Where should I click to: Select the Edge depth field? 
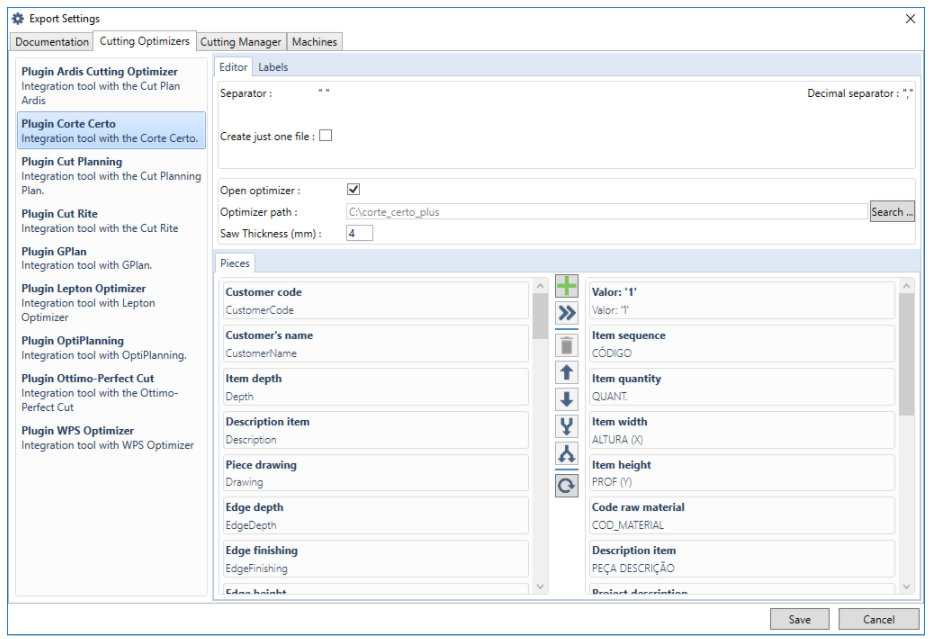[x=375, y=516]
